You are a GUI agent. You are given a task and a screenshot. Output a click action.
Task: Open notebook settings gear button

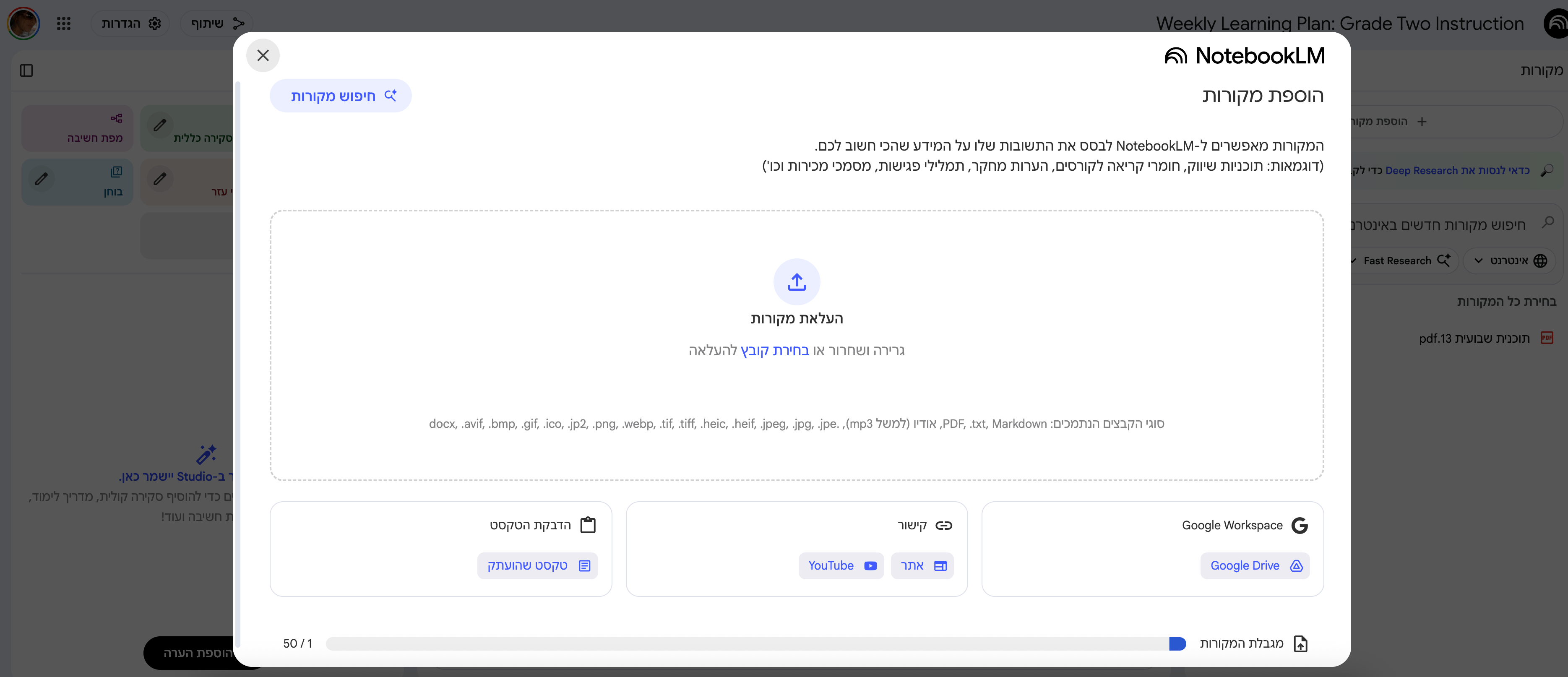point(130,23)
